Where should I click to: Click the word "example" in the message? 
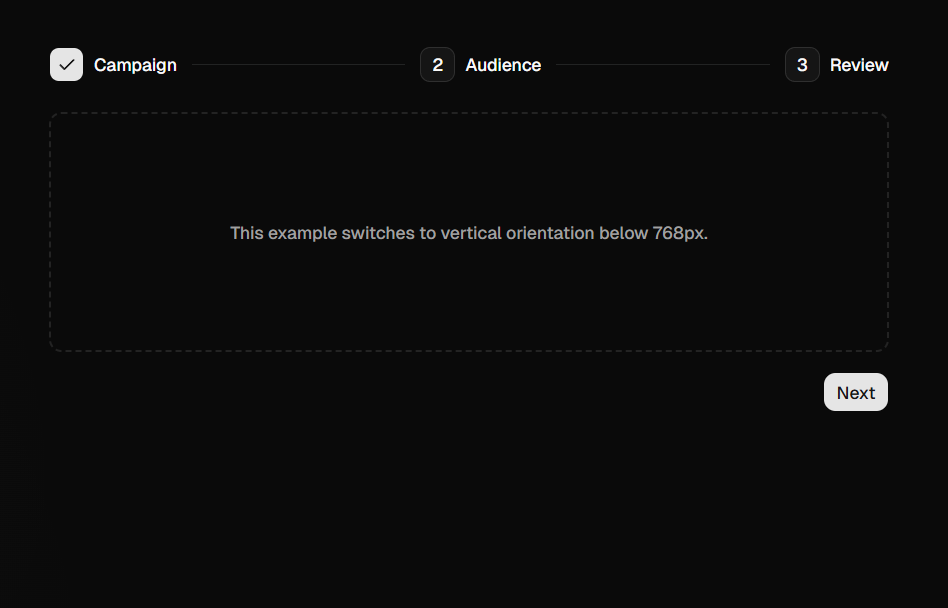[302, 233]
